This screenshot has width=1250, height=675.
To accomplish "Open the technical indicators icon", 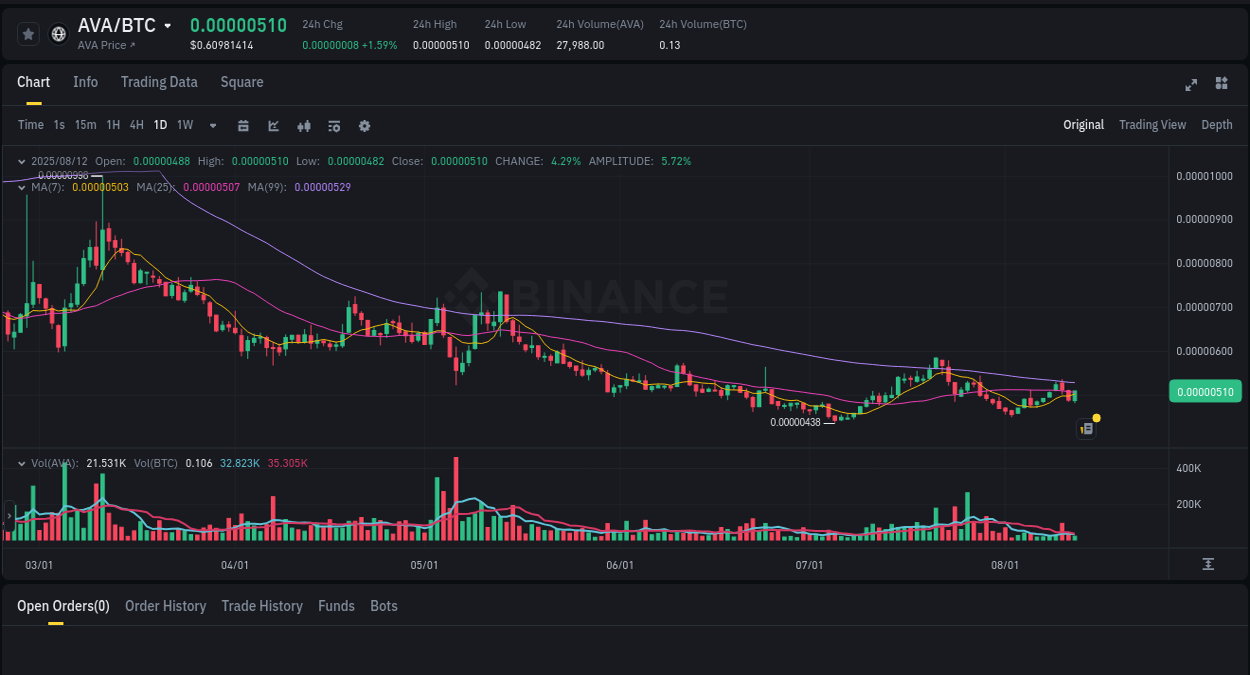I will click(333, 125).
